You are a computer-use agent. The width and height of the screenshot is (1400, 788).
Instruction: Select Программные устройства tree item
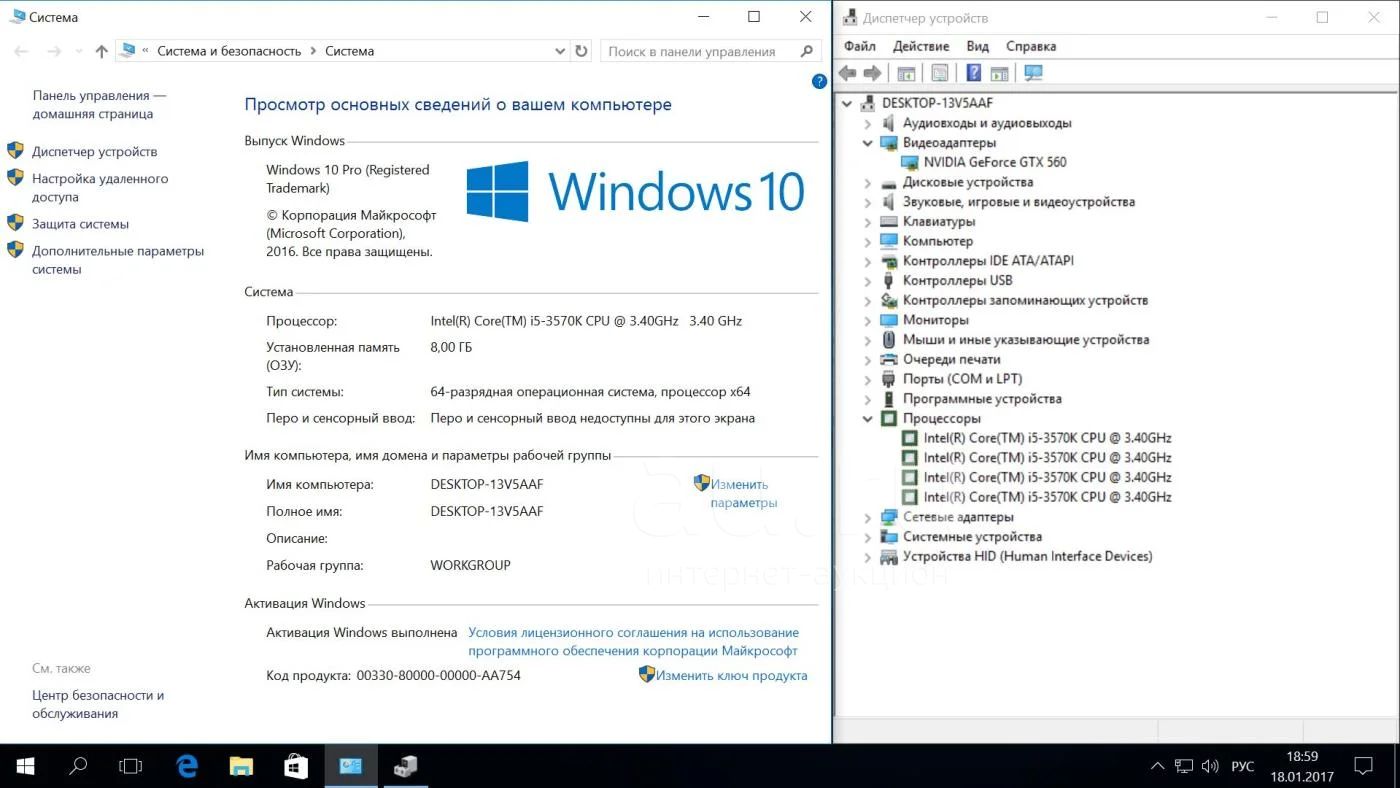(x=982, y=399)
